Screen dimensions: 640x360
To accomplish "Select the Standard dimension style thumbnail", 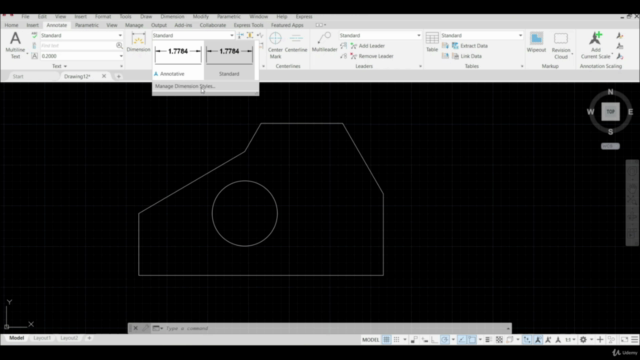I will coord(229,60).
